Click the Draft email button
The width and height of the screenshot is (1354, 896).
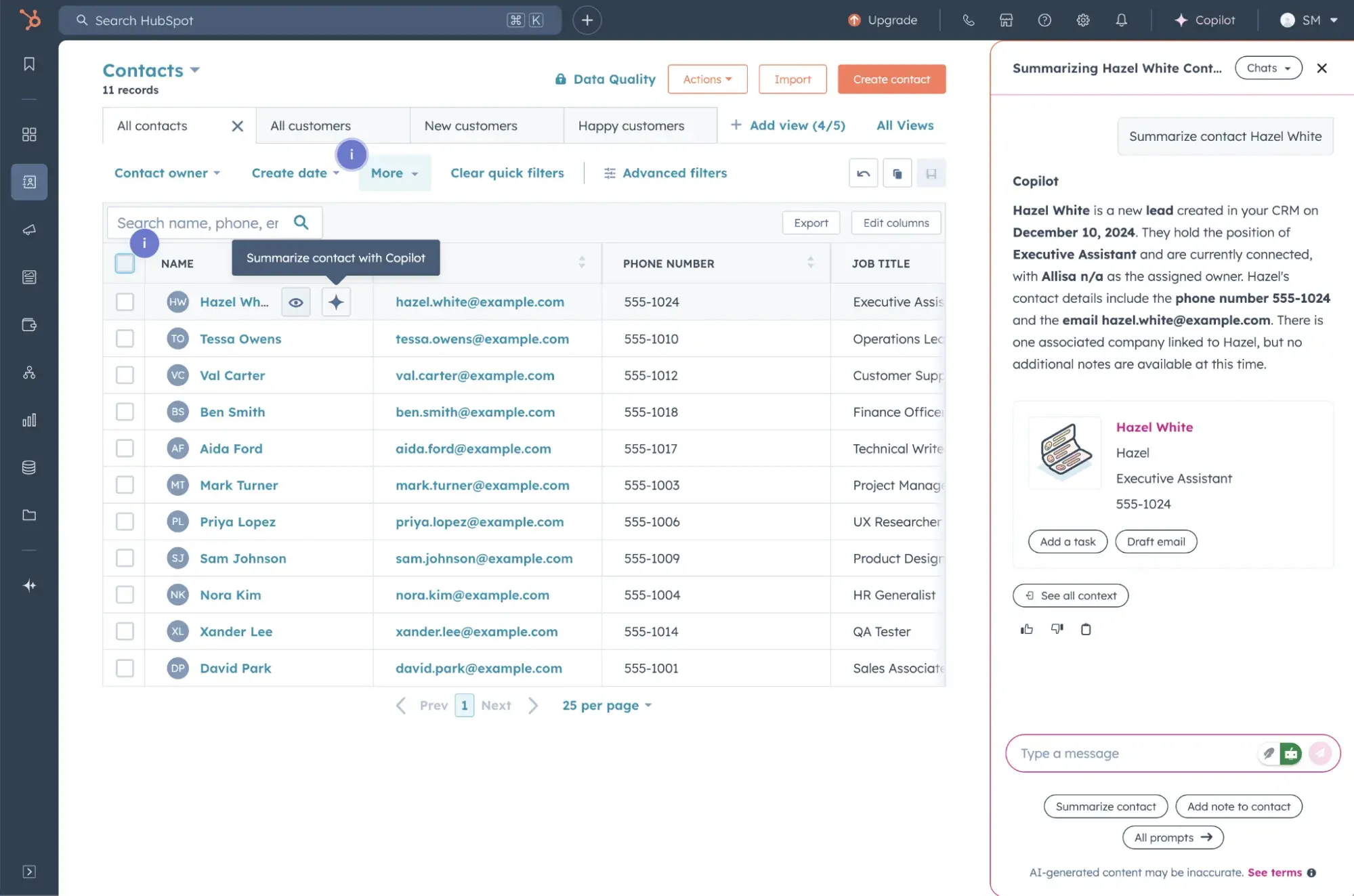click(x=1156, y=541)
